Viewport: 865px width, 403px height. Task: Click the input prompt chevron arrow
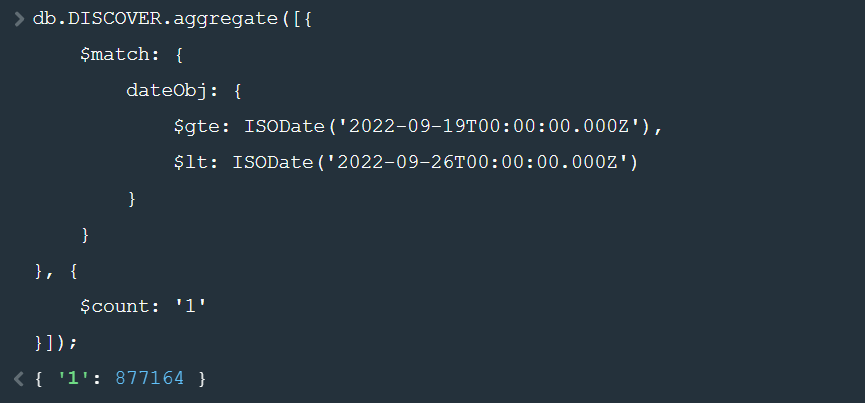pyautogui.click(x=18, y=20)
